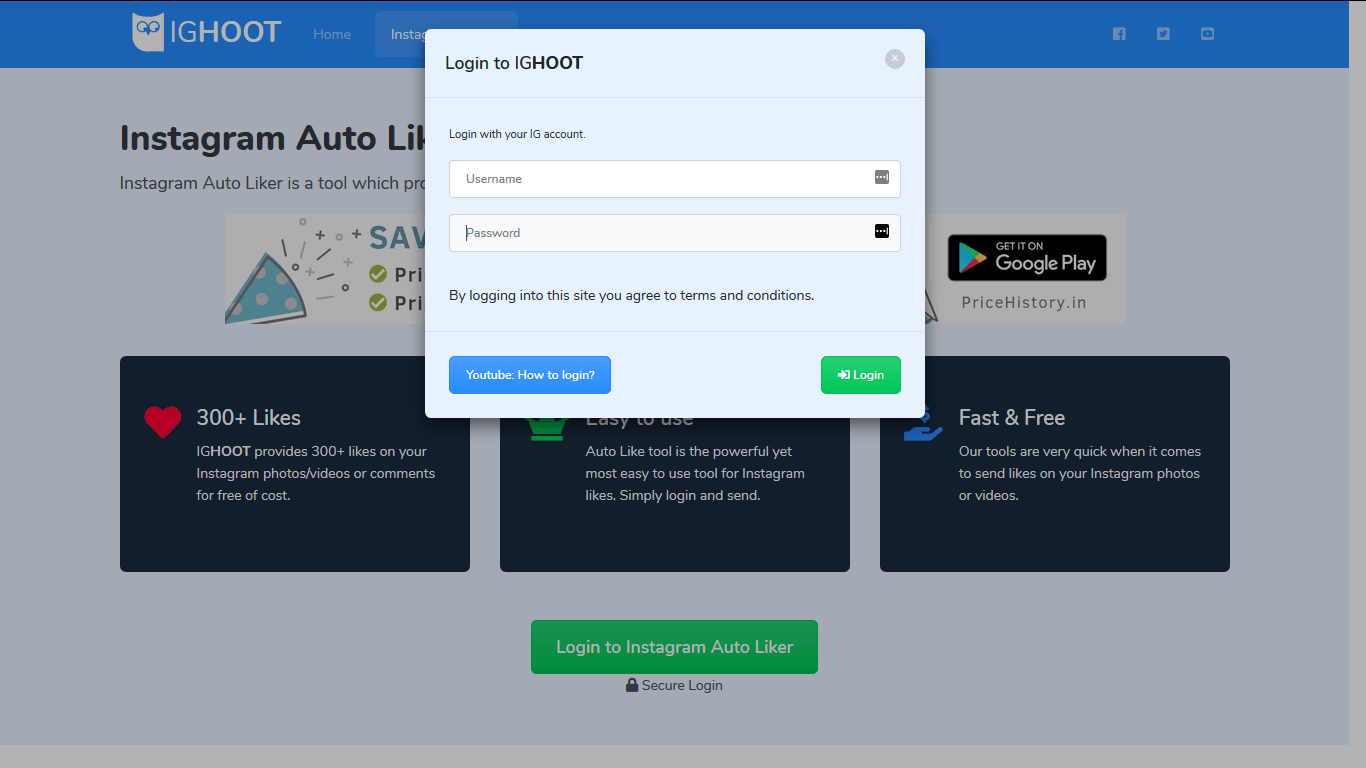The height and width of the screenshot is (768, 1366).
Task: Submit with the green Login button
Action: (x=861, y=375)
